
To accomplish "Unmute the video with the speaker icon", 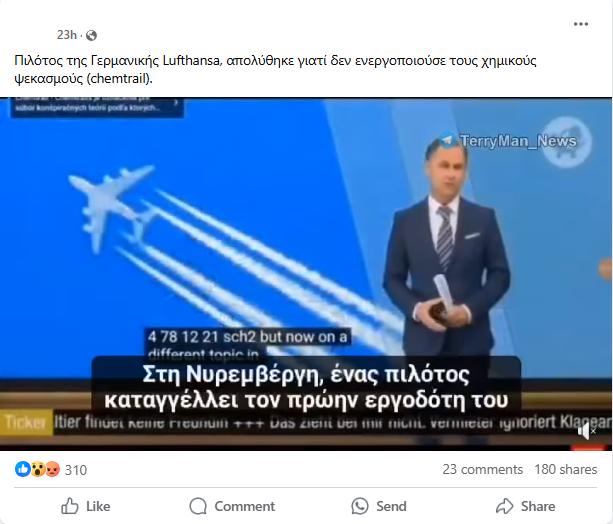I will click(586, 431).
